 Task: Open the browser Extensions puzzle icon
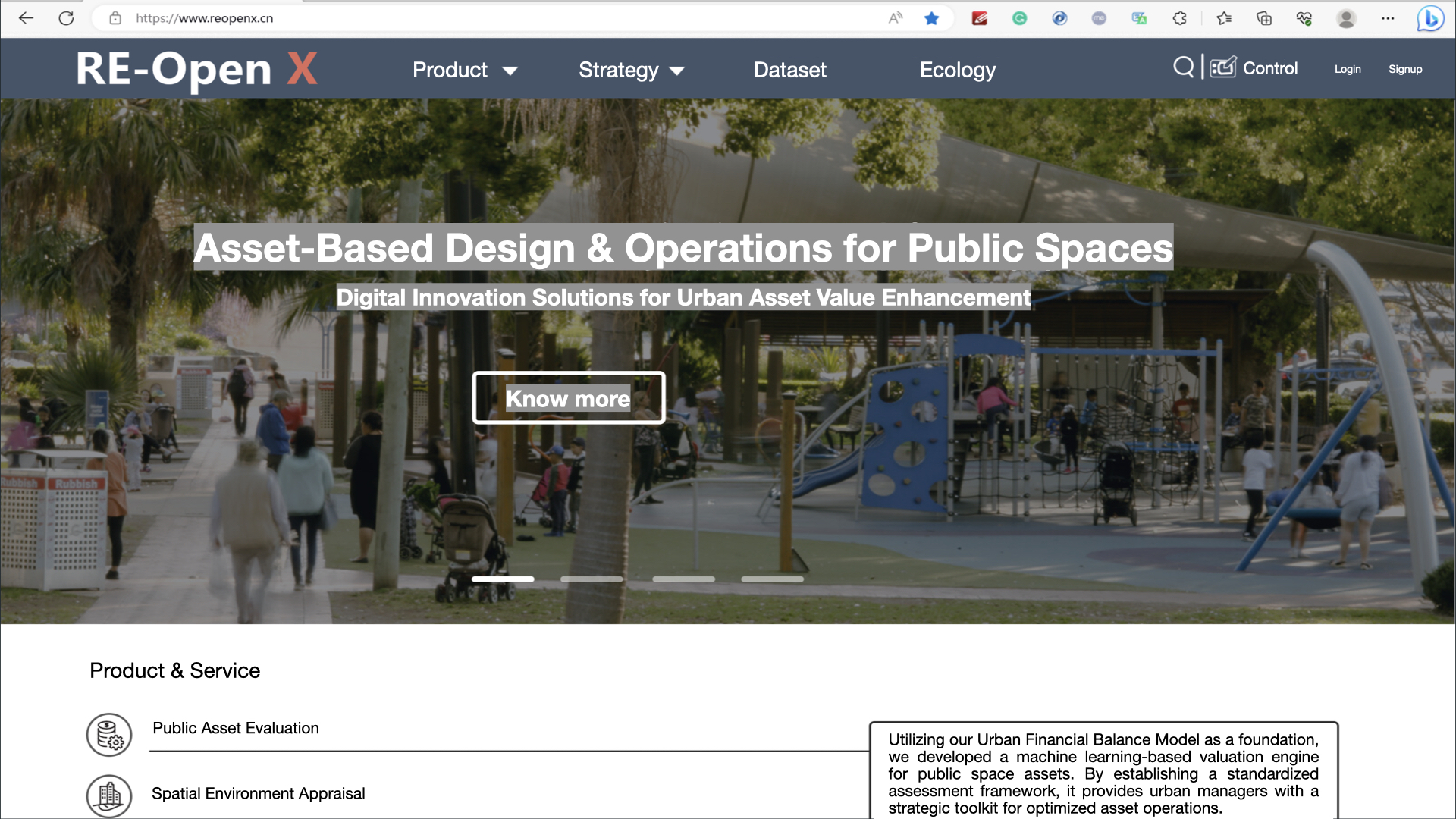coord(1179,18)
